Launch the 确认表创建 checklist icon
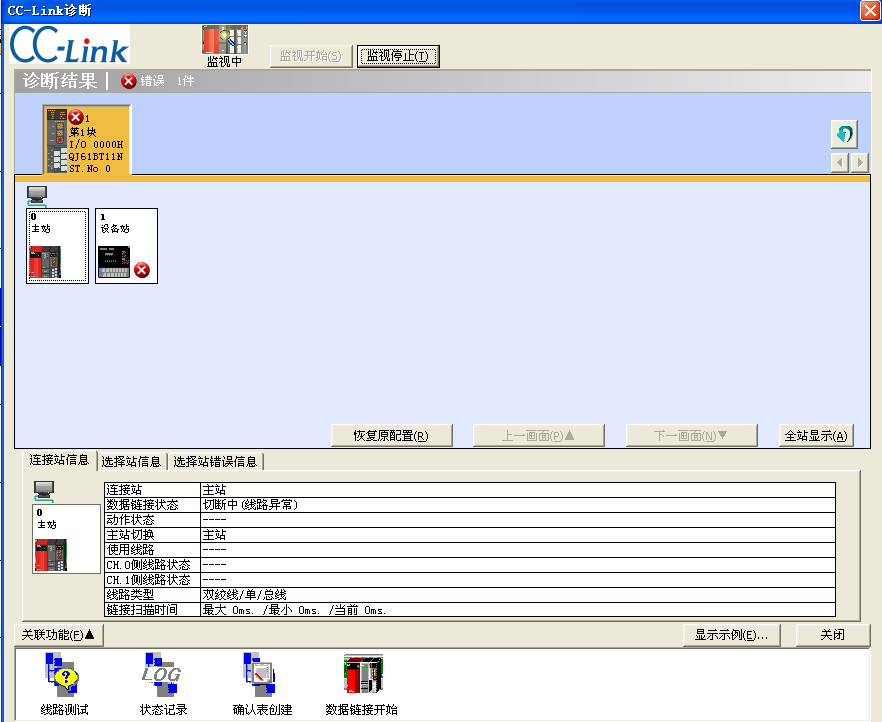This screenshot has height=722, width=882. (262, 677)
